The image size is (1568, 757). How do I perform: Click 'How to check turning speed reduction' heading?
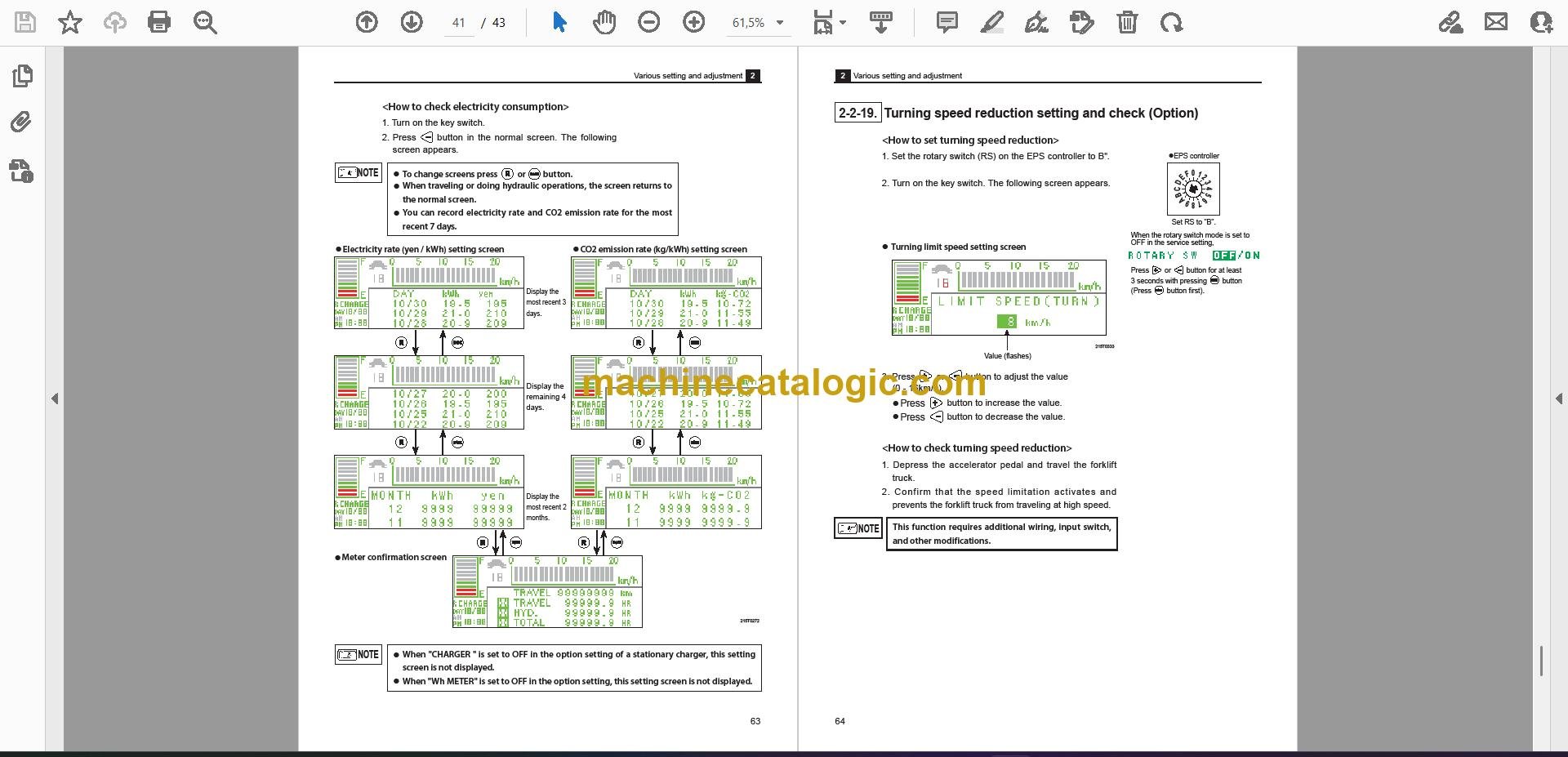977,448
